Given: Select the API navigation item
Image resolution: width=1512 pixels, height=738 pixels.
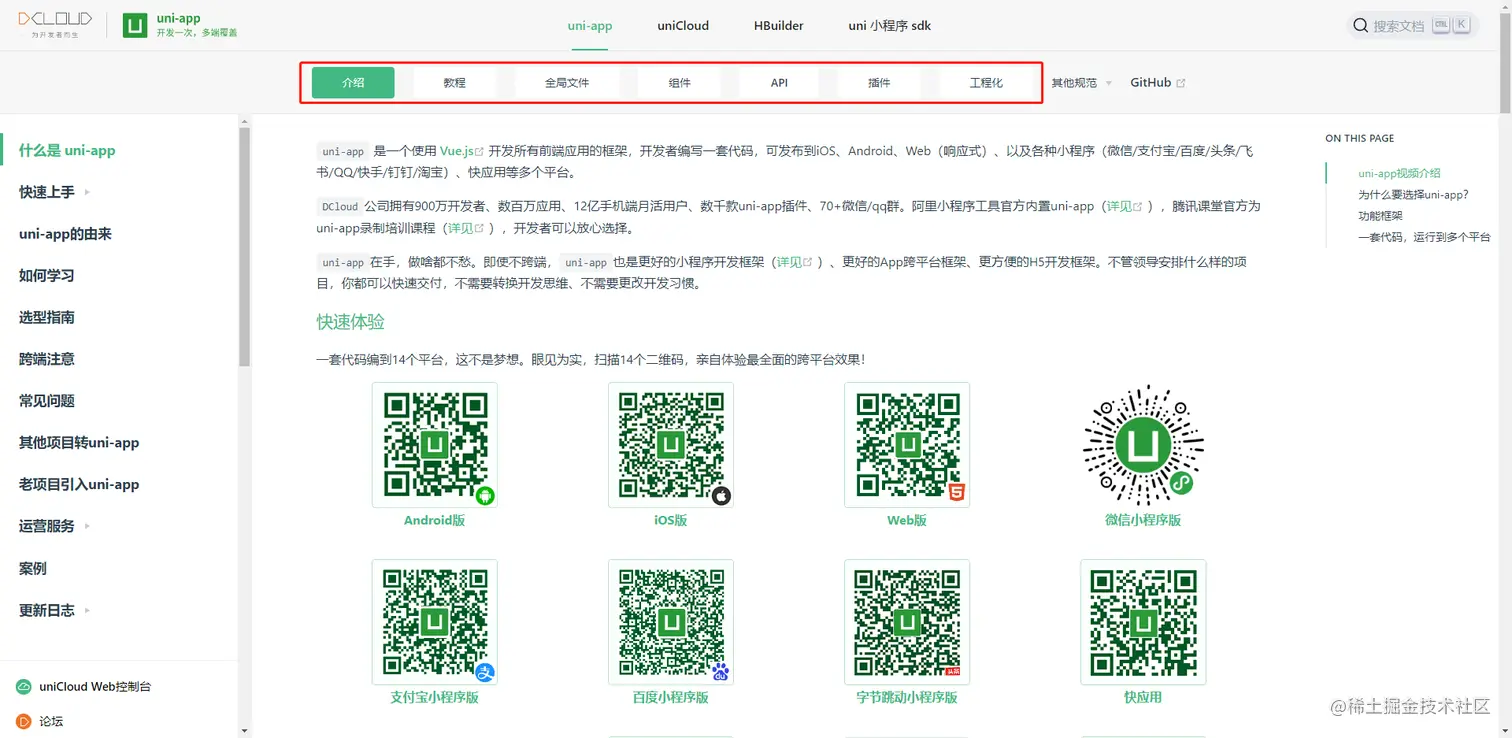Looking at the screenshot, I should (779, 83).
